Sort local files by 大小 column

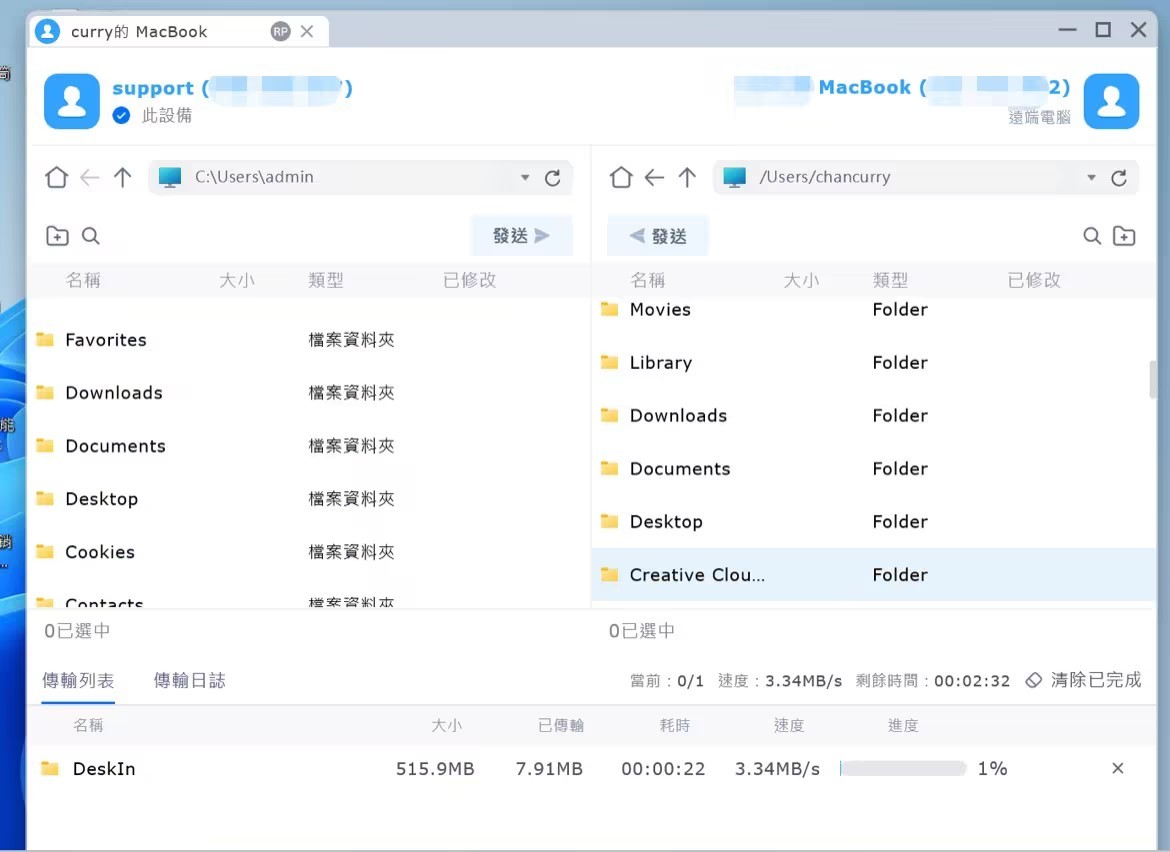tap(237, 280)
